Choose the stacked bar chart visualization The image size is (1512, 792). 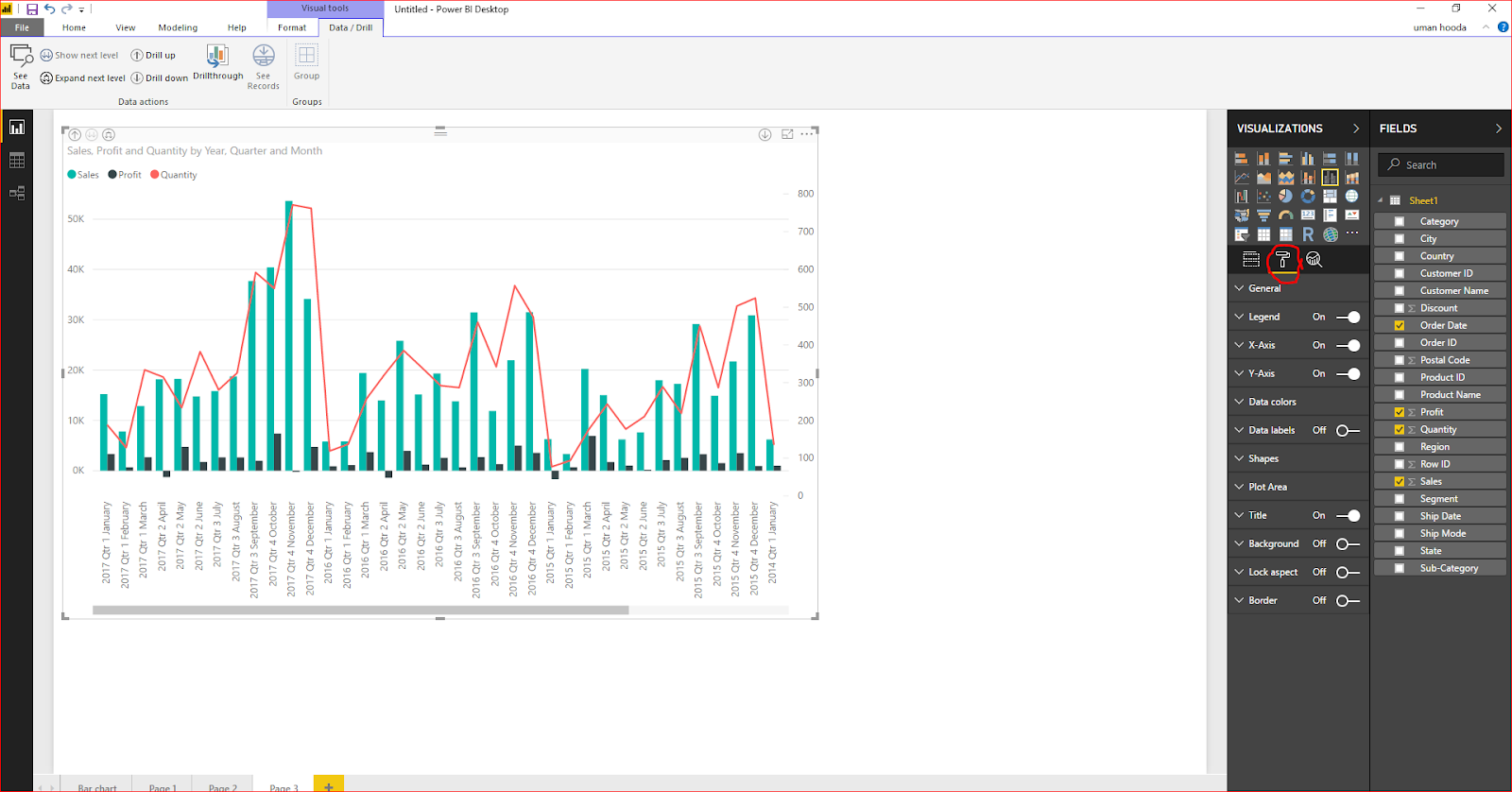click(1242, 159)
